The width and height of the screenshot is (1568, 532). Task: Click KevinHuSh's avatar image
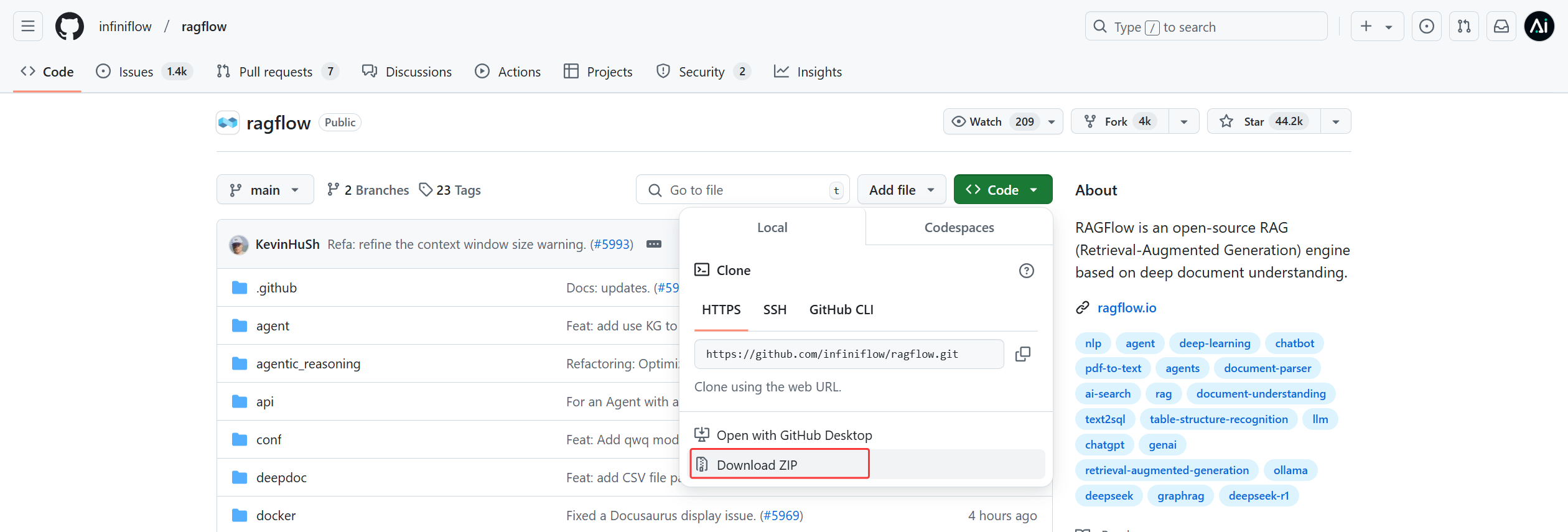pyautogui.click(x=239, y=245)
